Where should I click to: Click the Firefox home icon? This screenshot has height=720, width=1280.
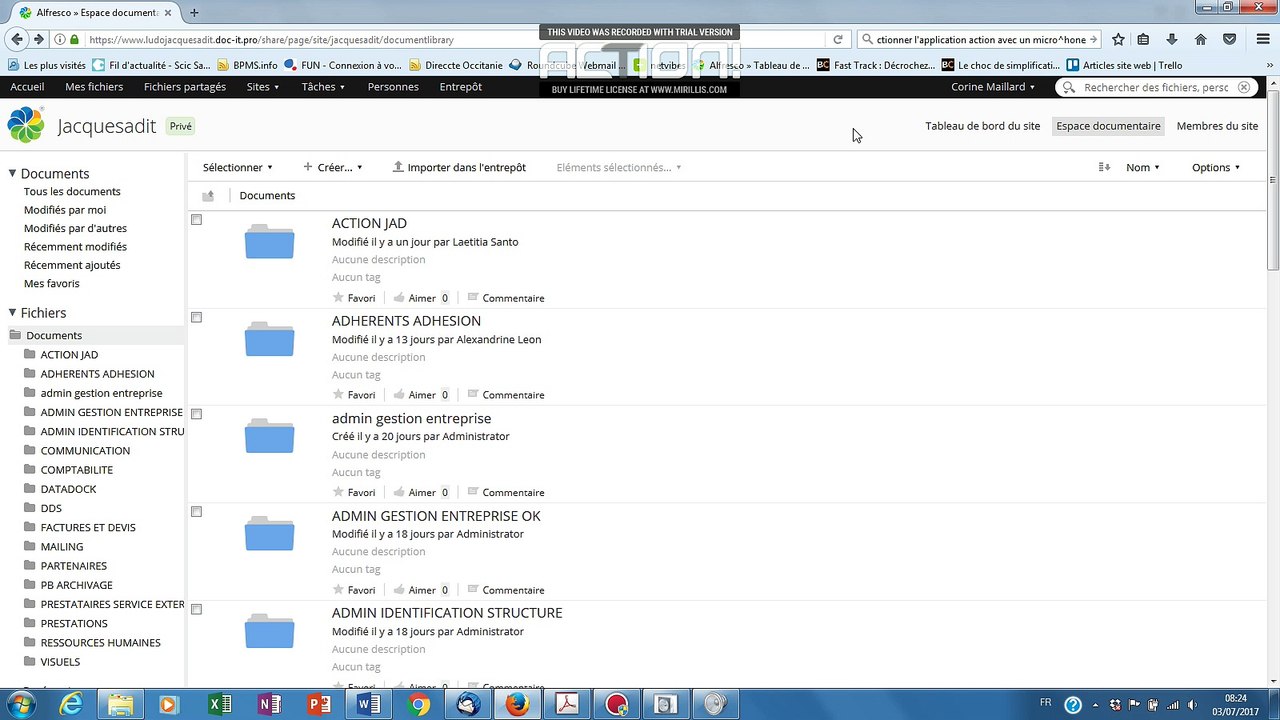click(1201, 40)
